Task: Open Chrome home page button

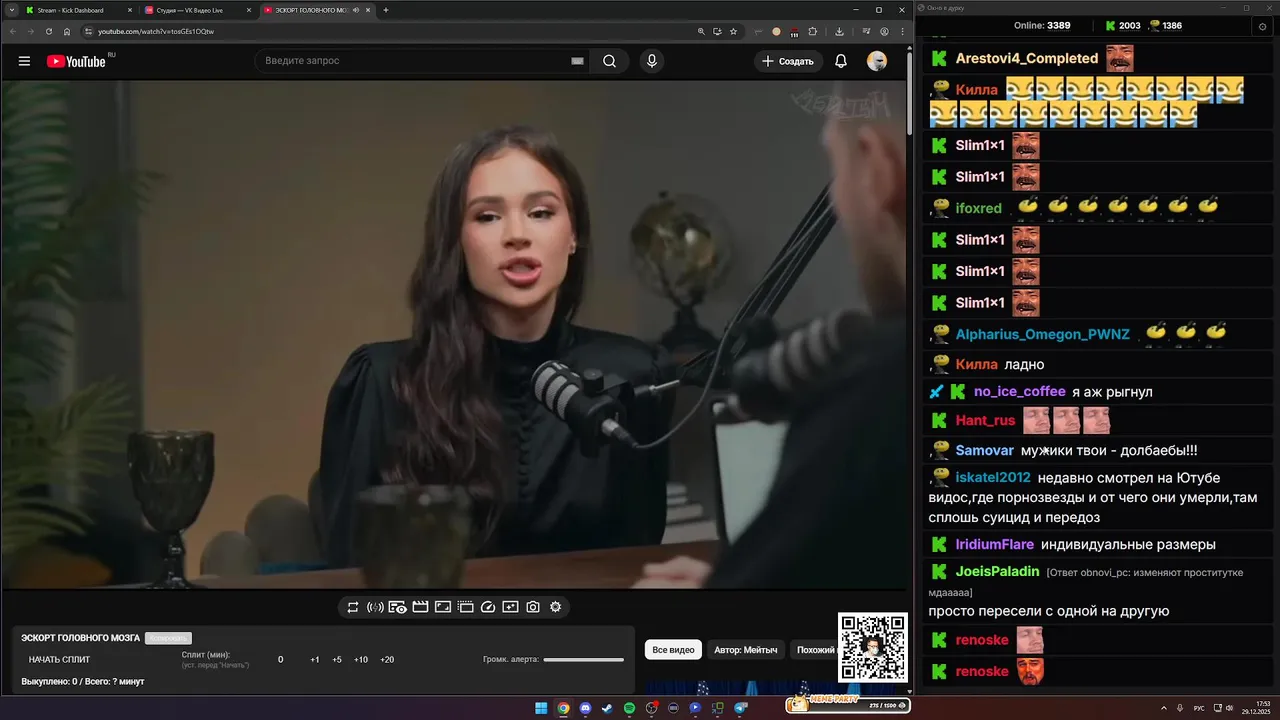Action: pos(67,31)
